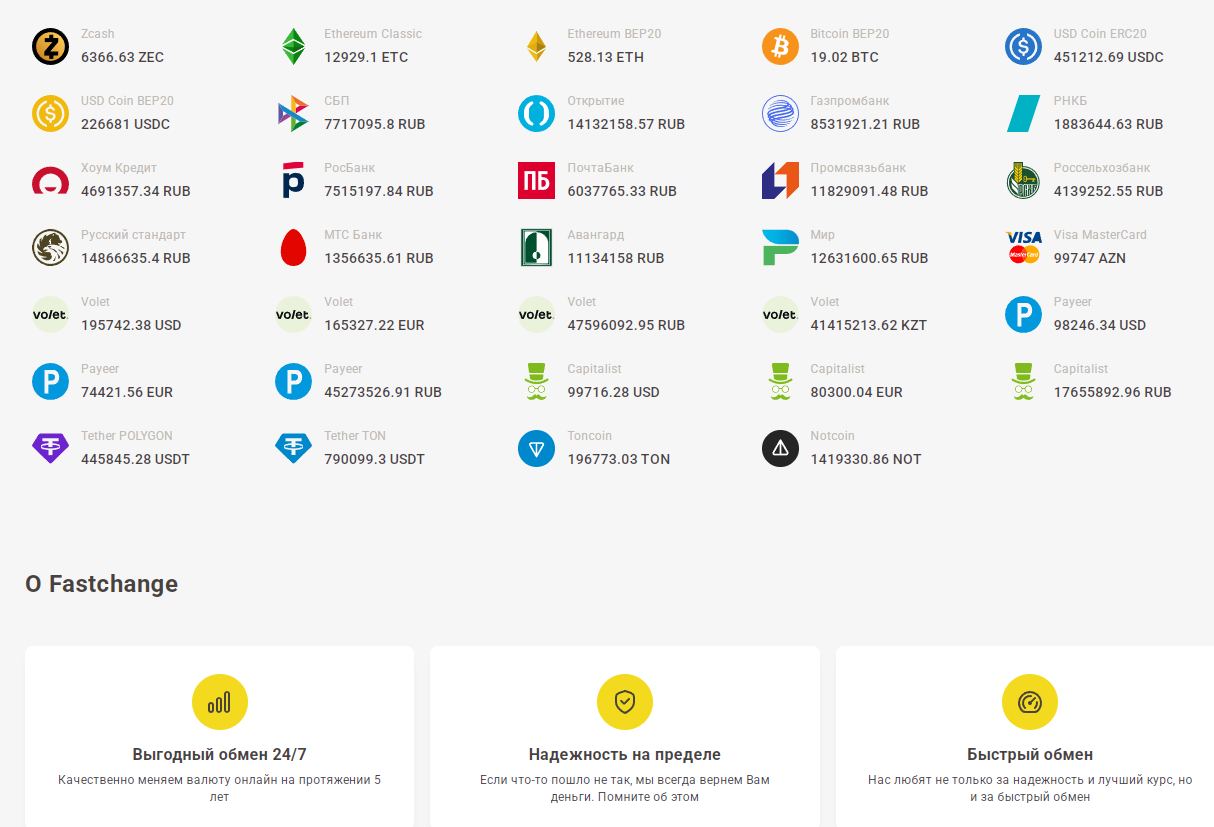1214x827 pixels.
Task: Select the Volet 41415213.62 KZT entry
Action: tap(845, 314)
